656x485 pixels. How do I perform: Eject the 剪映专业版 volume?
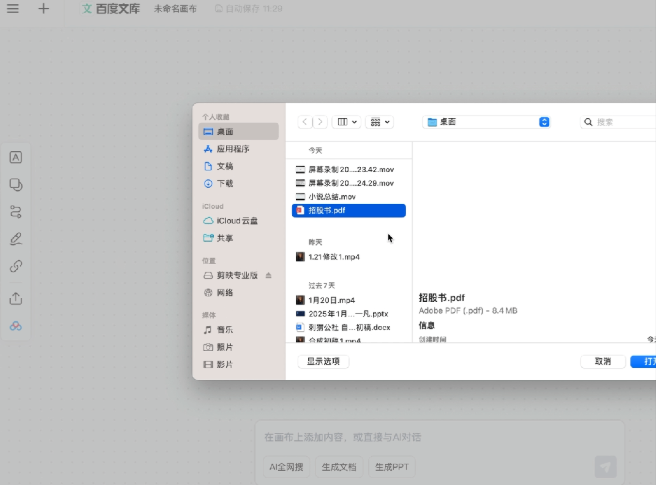click(x=269, y=275)
